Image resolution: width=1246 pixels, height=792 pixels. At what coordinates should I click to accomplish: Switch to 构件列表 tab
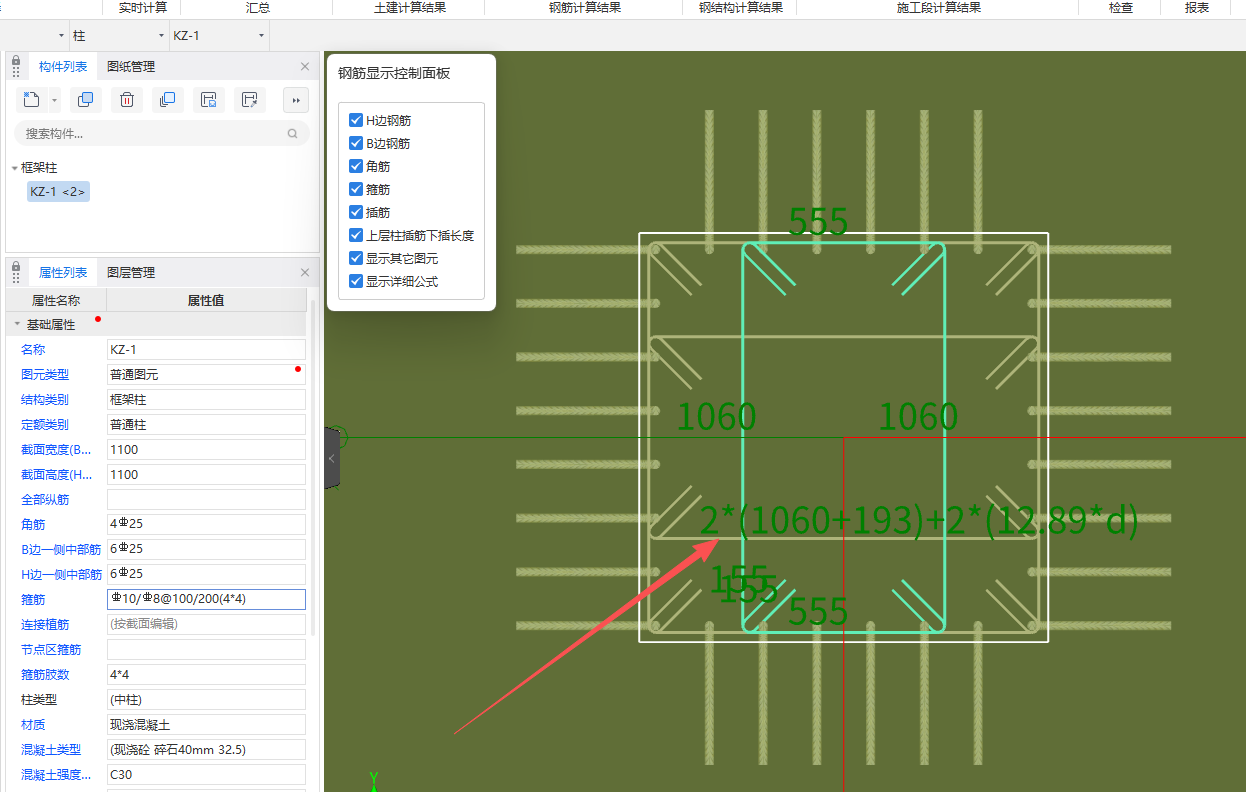pyautogui.click(x=63, y=67)
